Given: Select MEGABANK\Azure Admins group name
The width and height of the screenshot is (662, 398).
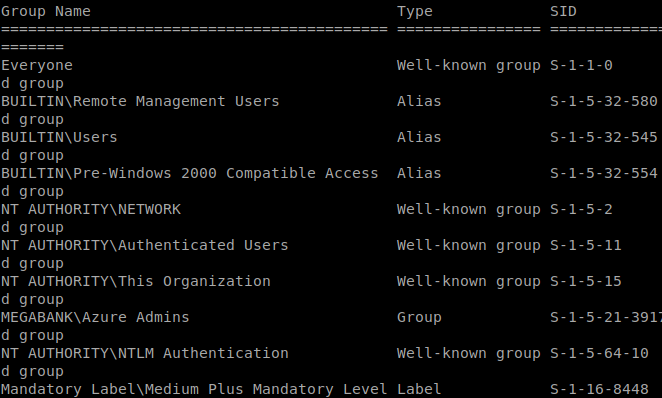Looking at the screenshot, I should tap(95, 317).
